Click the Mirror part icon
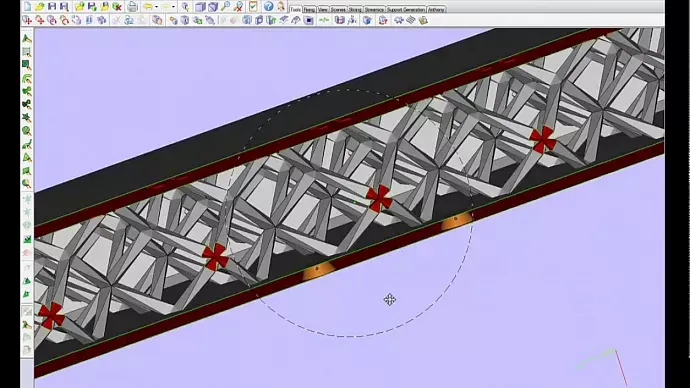Viewport: 690px width, 388px height. [89, 20]
